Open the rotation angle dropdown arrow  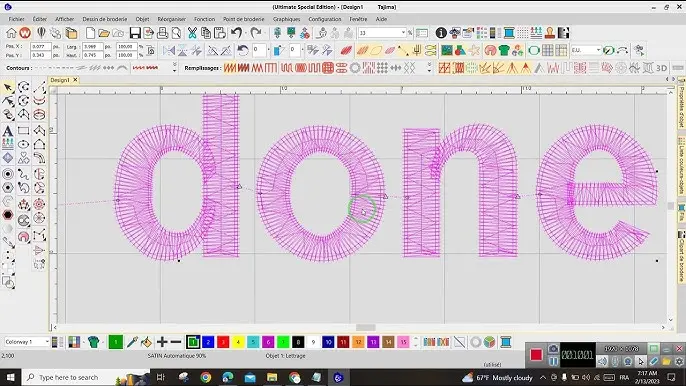tap(268, 50)
